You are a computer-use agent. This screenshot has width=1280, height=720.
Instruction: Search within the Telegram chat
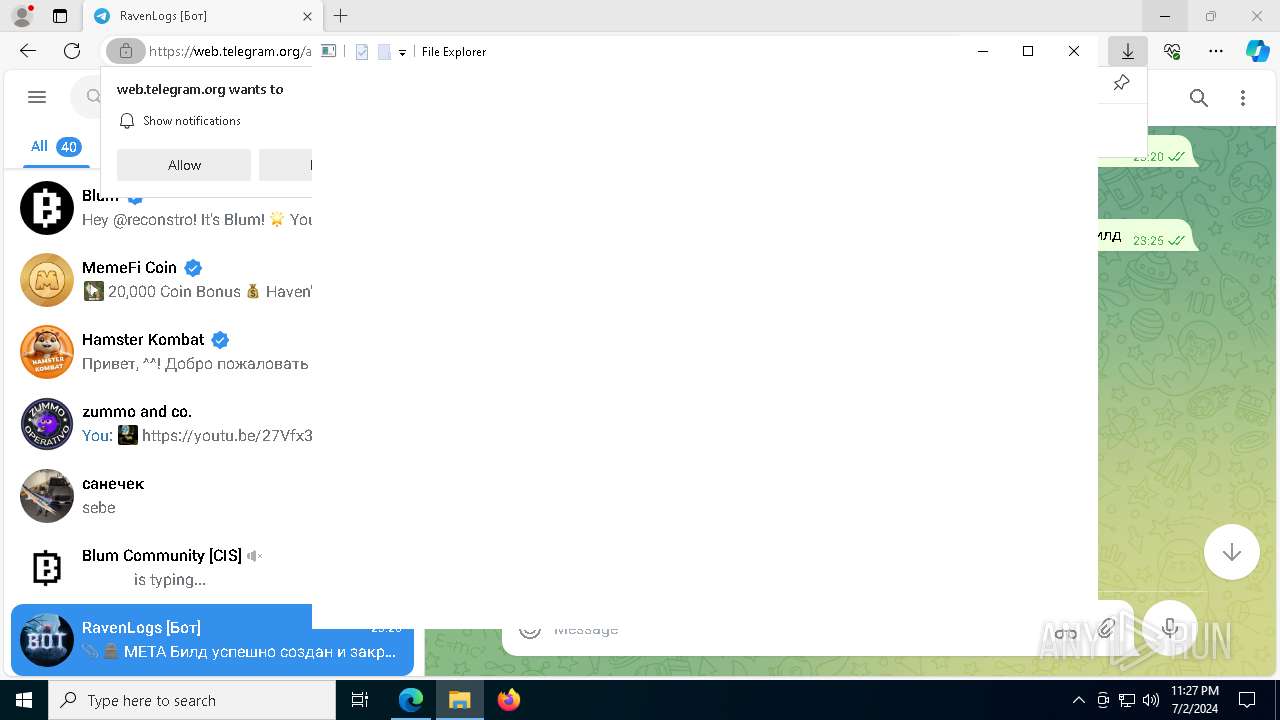pyautogui.click(x=1199, y=97)
